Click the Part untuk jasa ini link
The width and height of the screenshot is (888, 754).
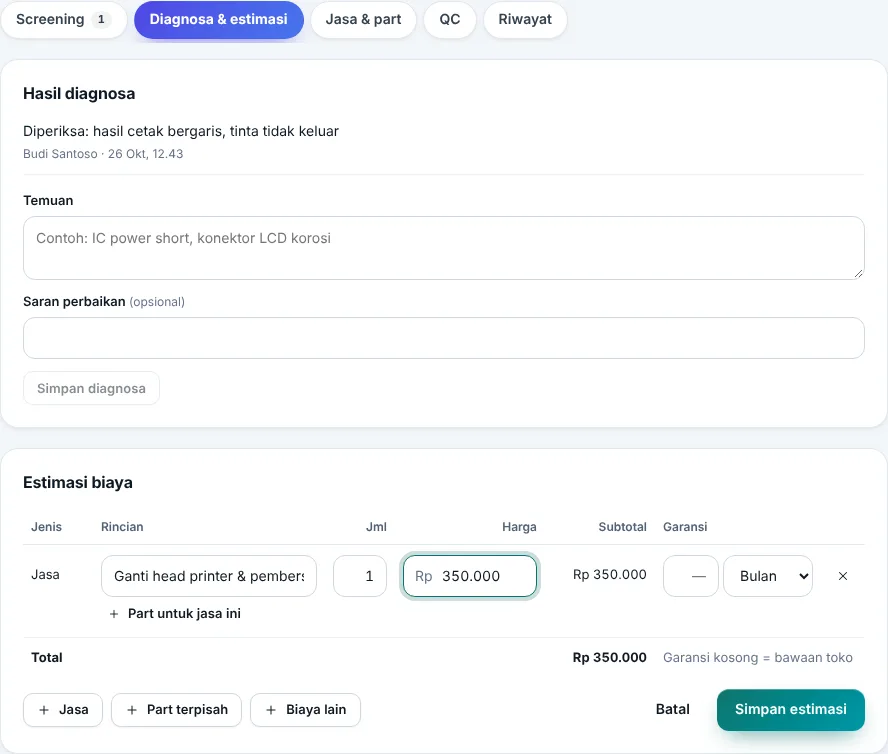(176, 614)
